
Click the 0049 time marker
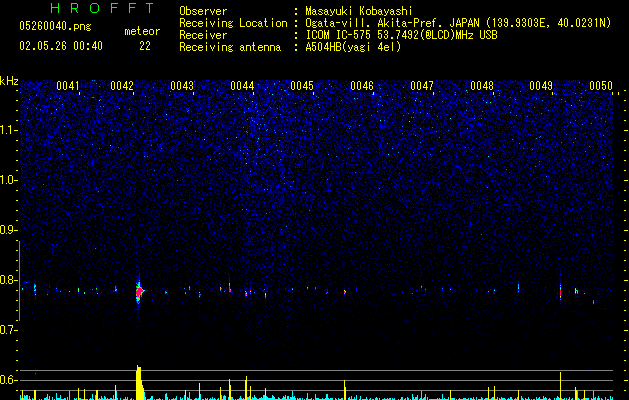541,86
